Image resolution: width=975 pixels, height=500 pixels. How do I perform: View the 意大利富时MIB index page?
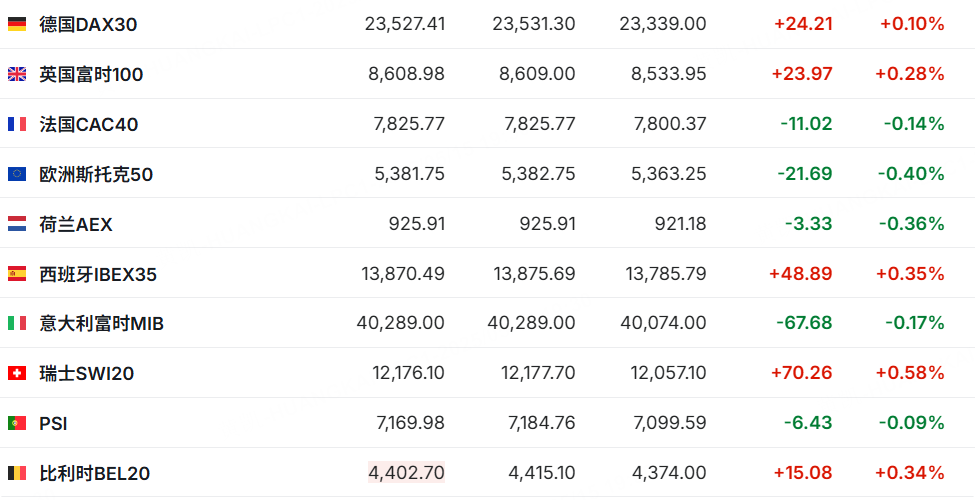[101, 323]
